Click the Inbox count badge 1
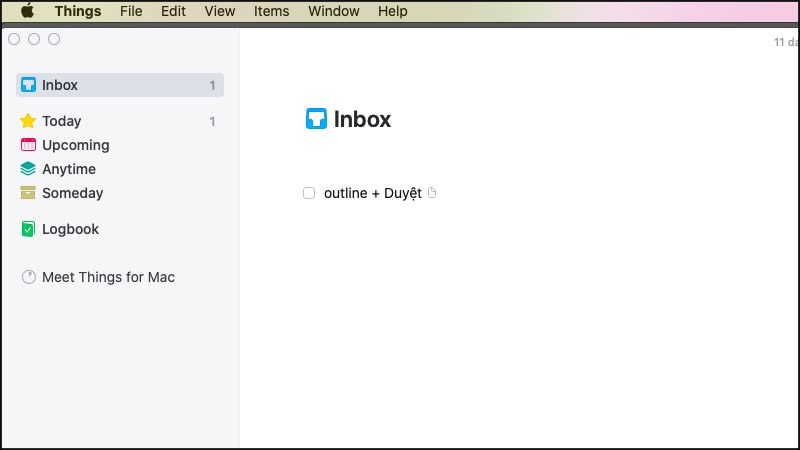This screenshot has width=800, height=450. click(212, 85)
